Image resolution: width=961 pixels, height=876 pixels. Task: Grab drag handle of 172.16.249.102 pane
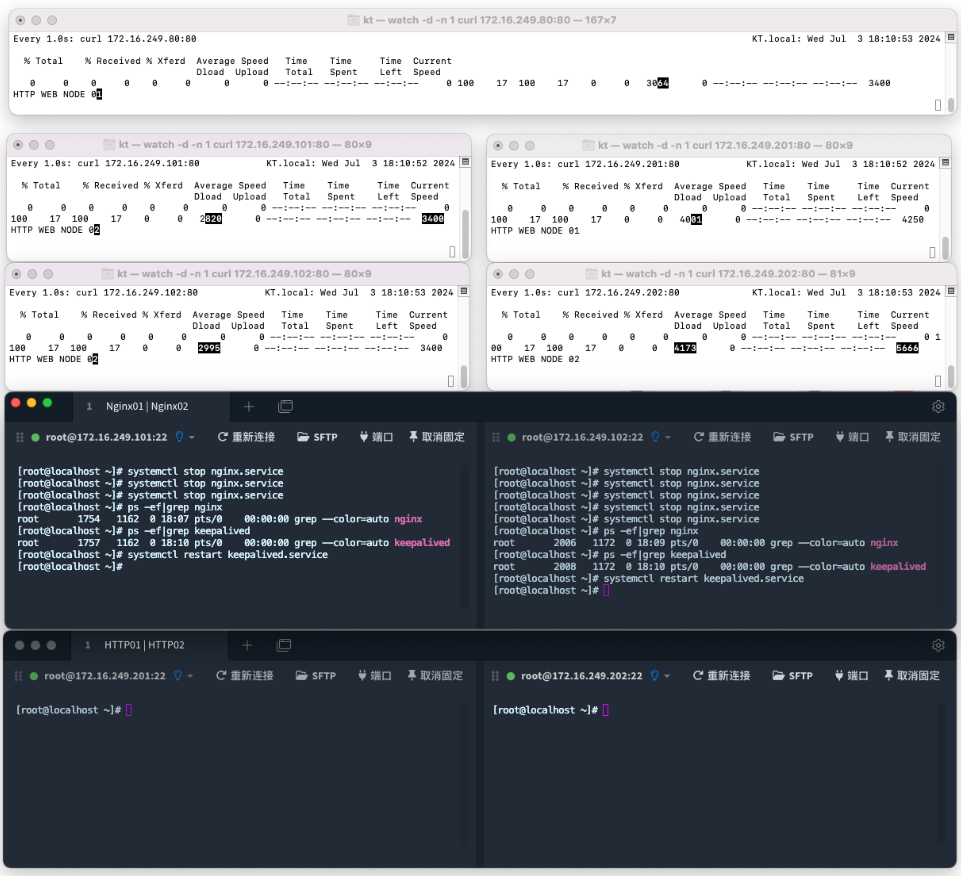496,437
